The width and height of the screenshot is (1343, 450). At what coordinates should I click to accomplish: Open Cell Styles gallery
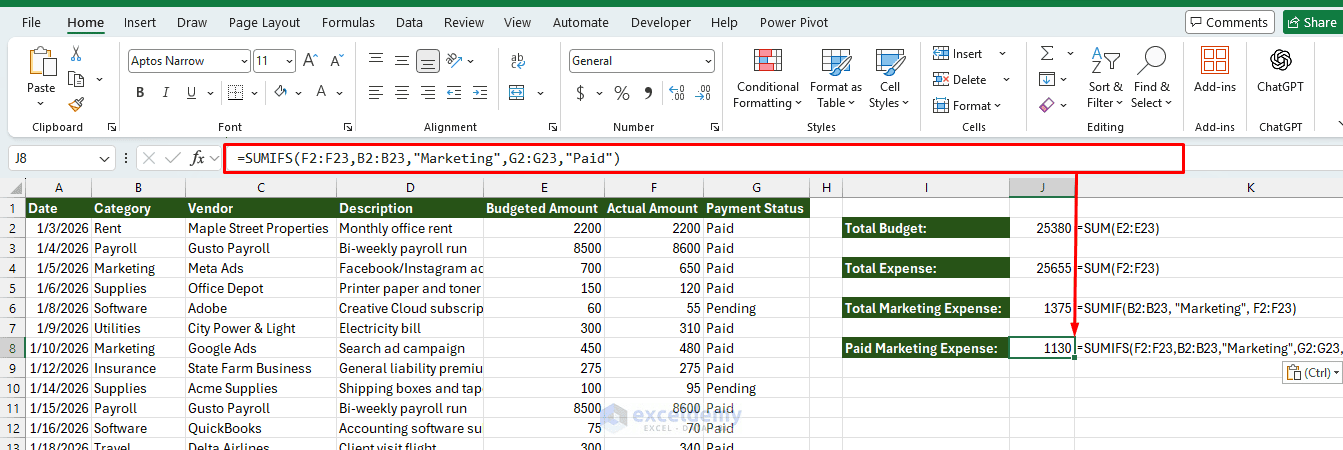pyautogui.click(x=889, y=79)
